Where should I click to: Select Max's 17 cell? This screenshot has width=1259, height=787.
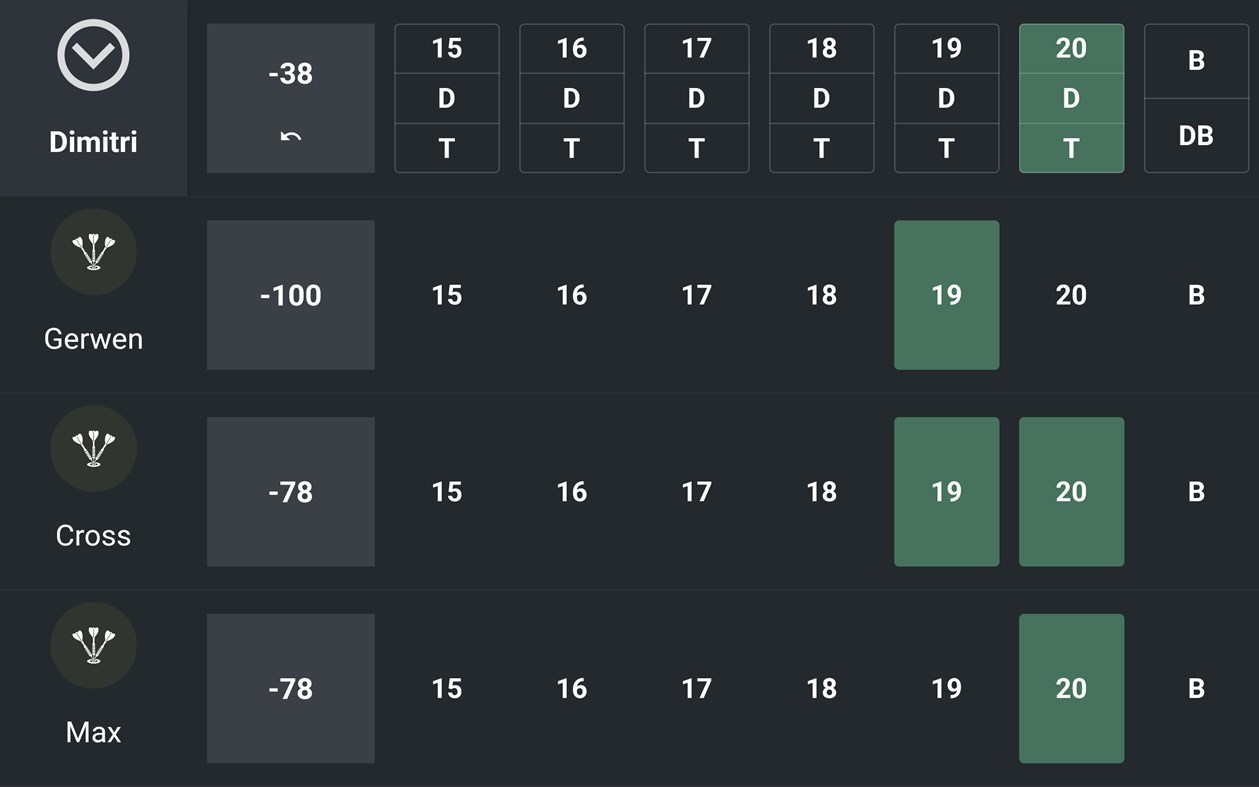696,688
